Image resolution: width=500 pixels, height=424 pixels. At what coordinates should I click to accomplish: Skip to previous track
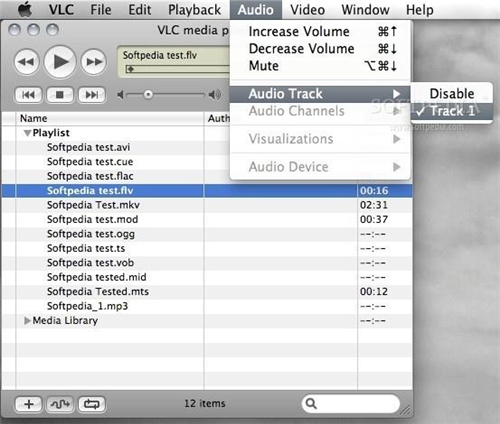click(x=28, y=95)
